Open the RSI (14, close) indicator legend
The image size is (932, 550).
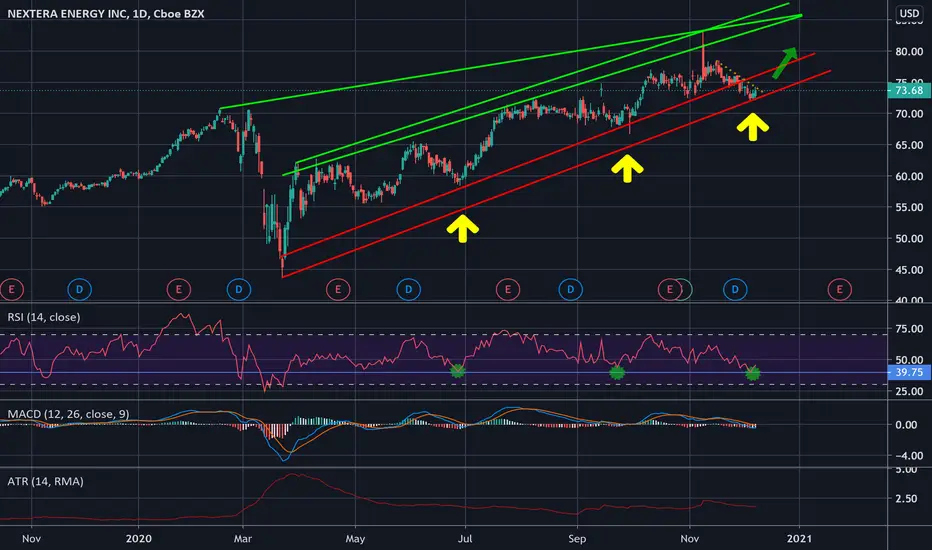pos(44,317)
